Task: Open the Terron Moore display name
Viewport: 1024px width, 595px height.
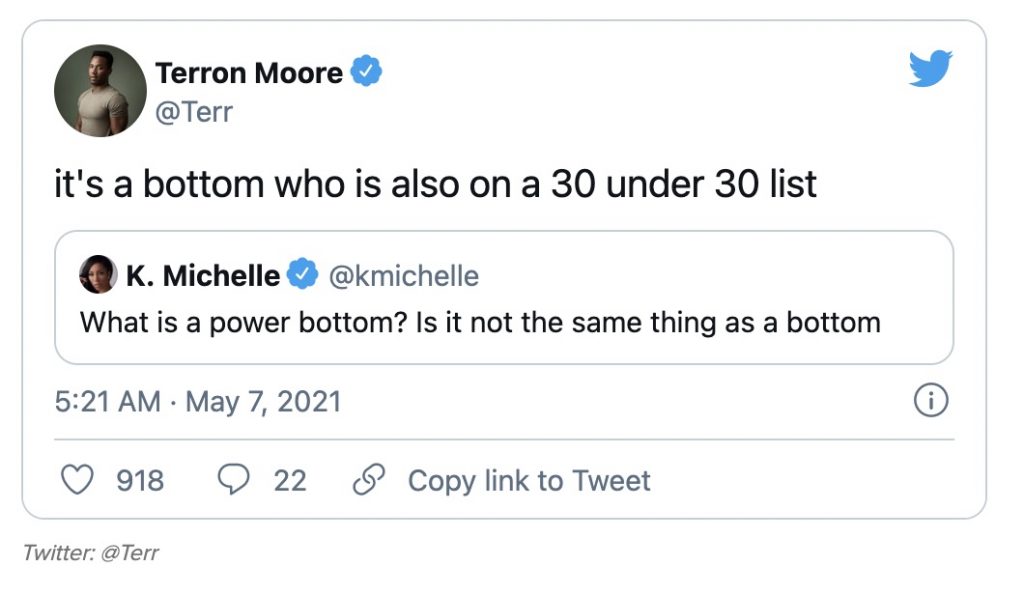Action: (249, 73)
